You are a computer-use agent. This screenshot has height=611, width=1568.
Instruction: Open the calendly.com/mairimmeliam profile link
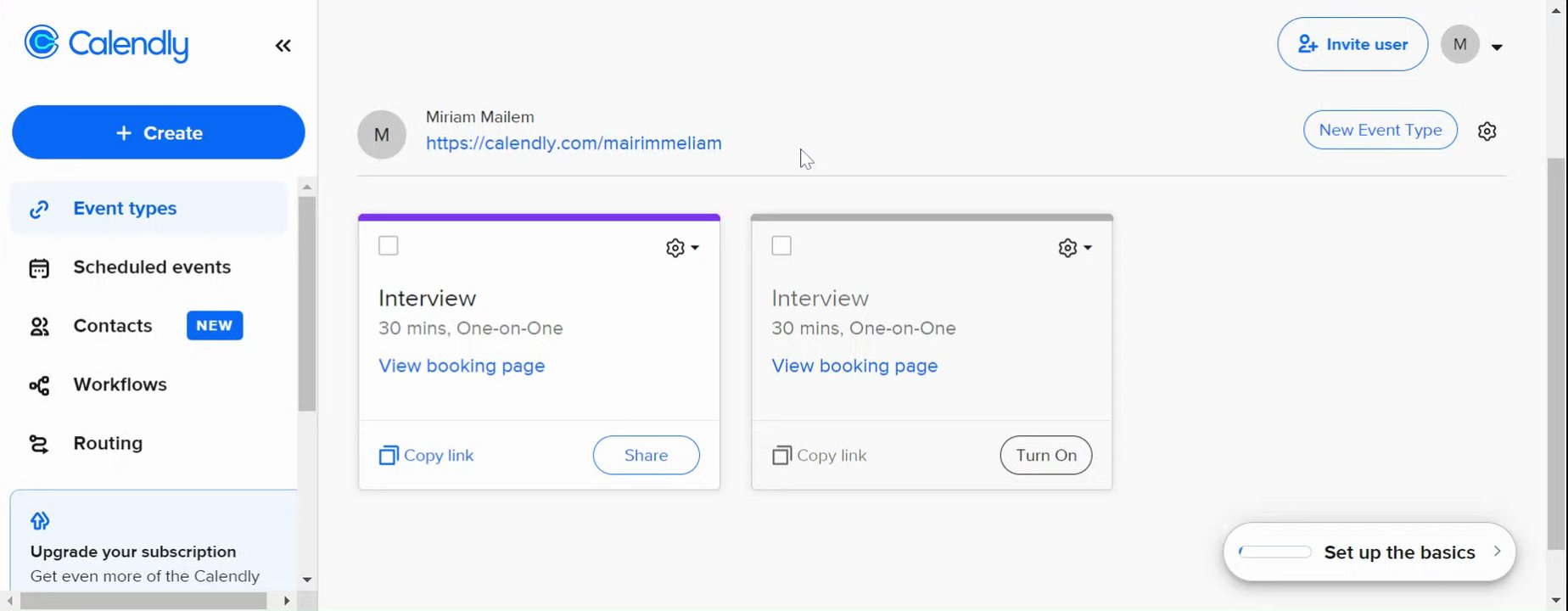(x=574, y=143)
